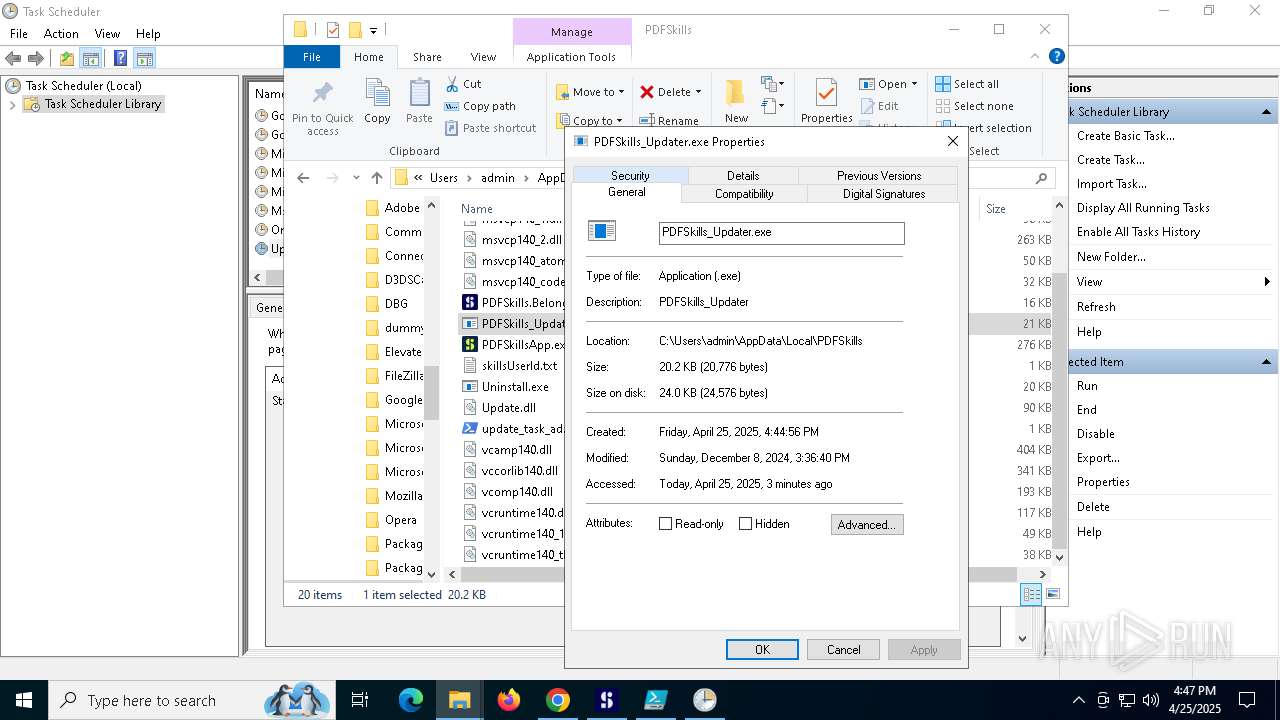Expand the Task Scheduler Library tree node
Image resolution: width=1280 pixels, height=720 pixels.
point(13,104)
